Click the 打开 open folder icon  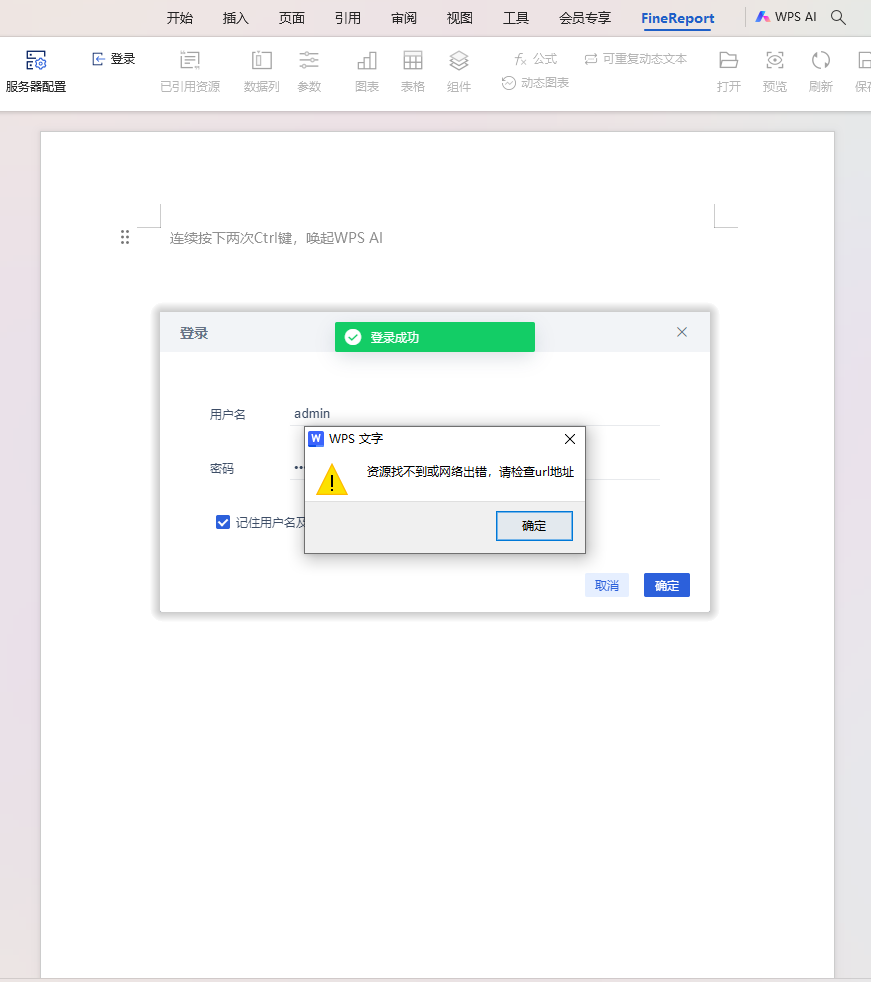pos(728,60)
